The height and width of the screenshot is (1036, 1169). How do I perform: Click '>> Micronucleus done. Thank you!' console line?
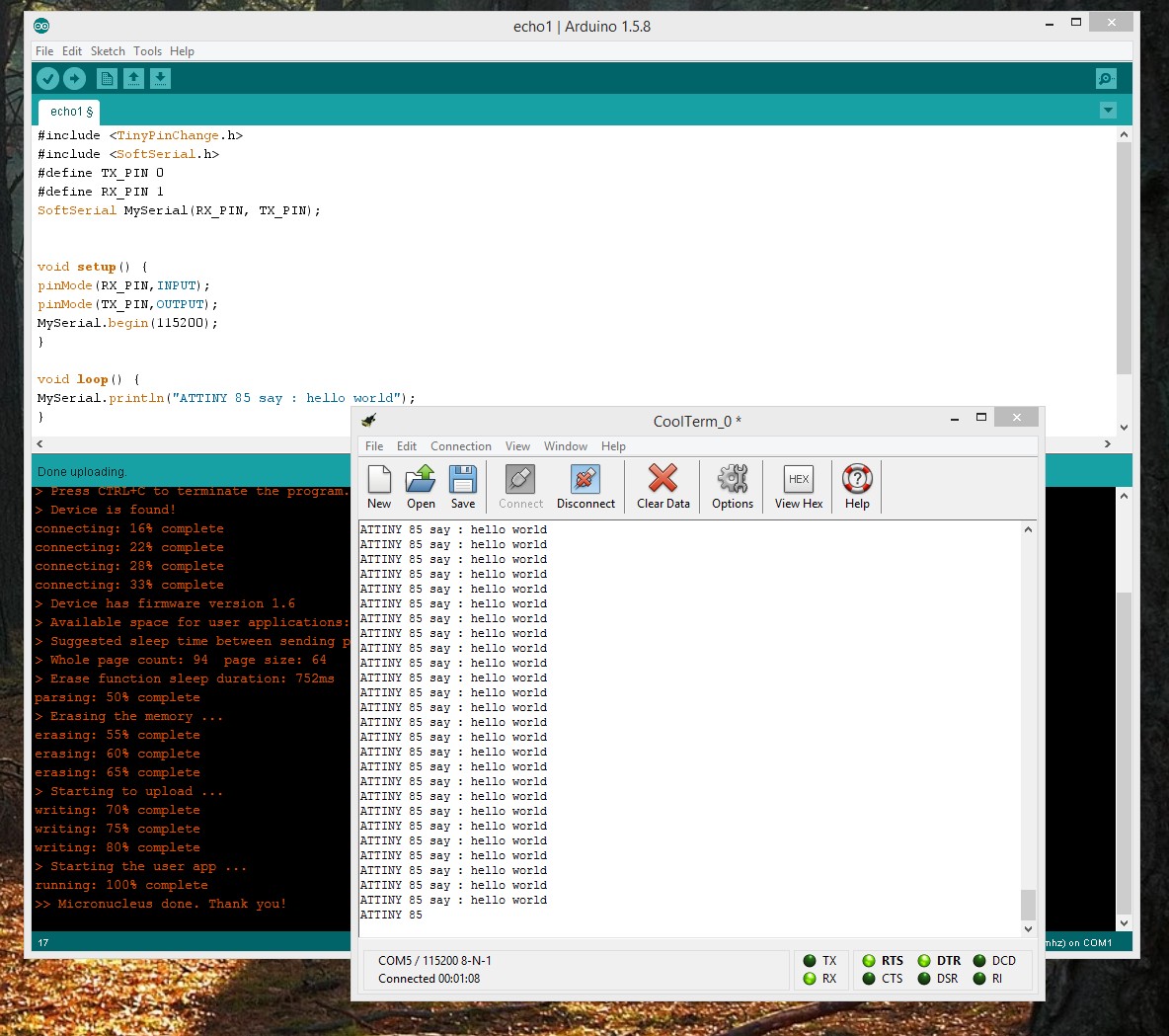160,904
